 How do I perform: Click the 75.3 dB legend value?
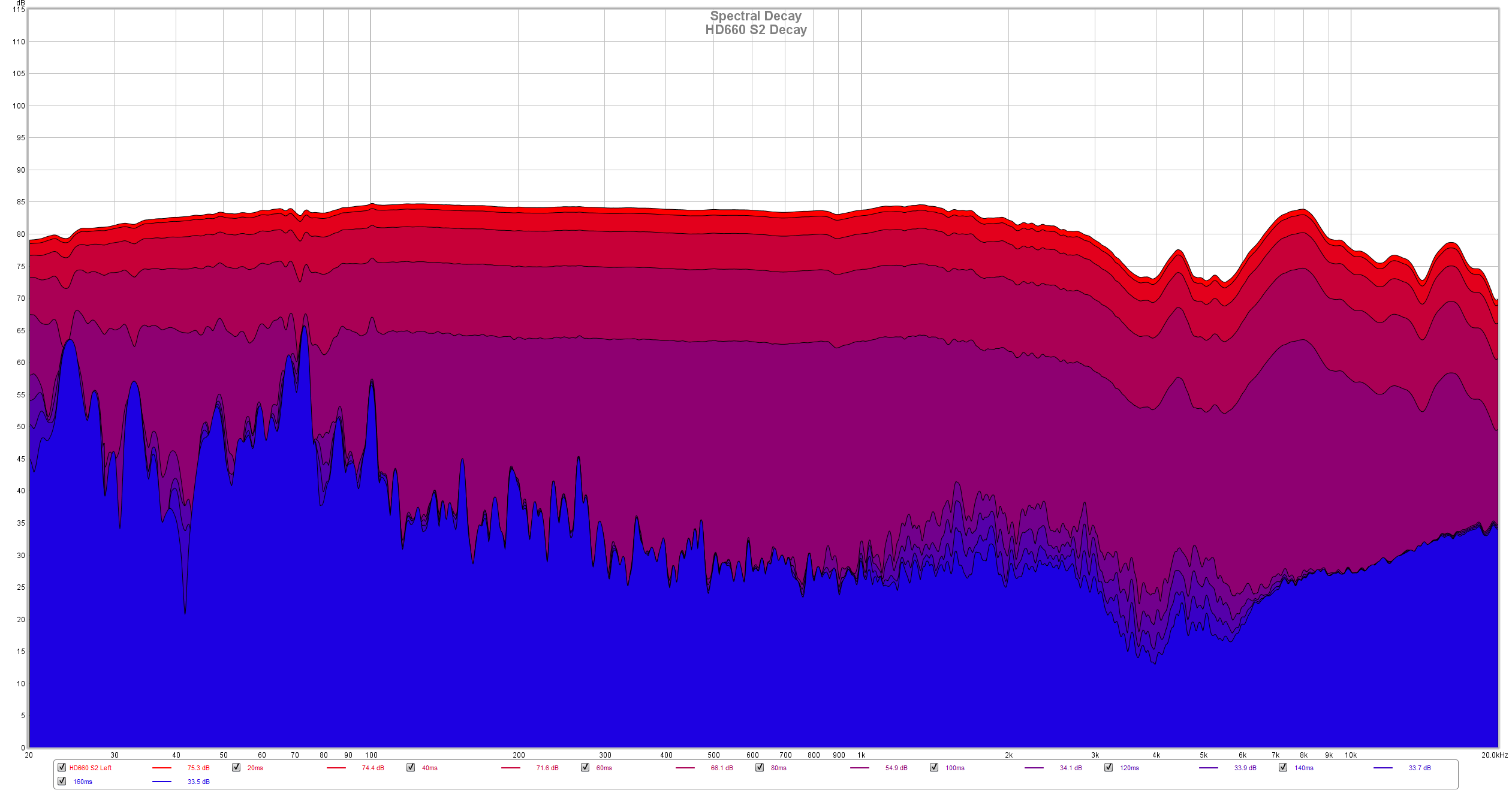click(198, 768)
